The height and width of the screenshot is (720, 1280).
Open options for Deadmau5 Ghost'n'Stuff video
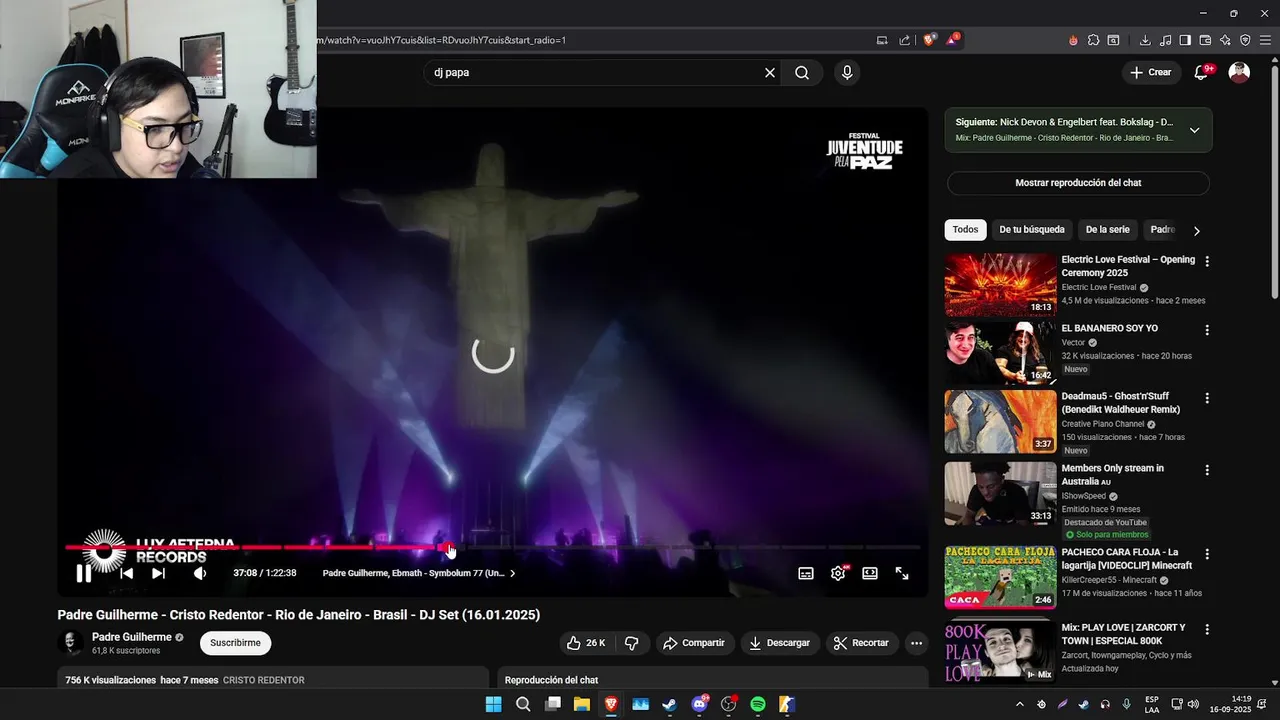(1207, 398)
